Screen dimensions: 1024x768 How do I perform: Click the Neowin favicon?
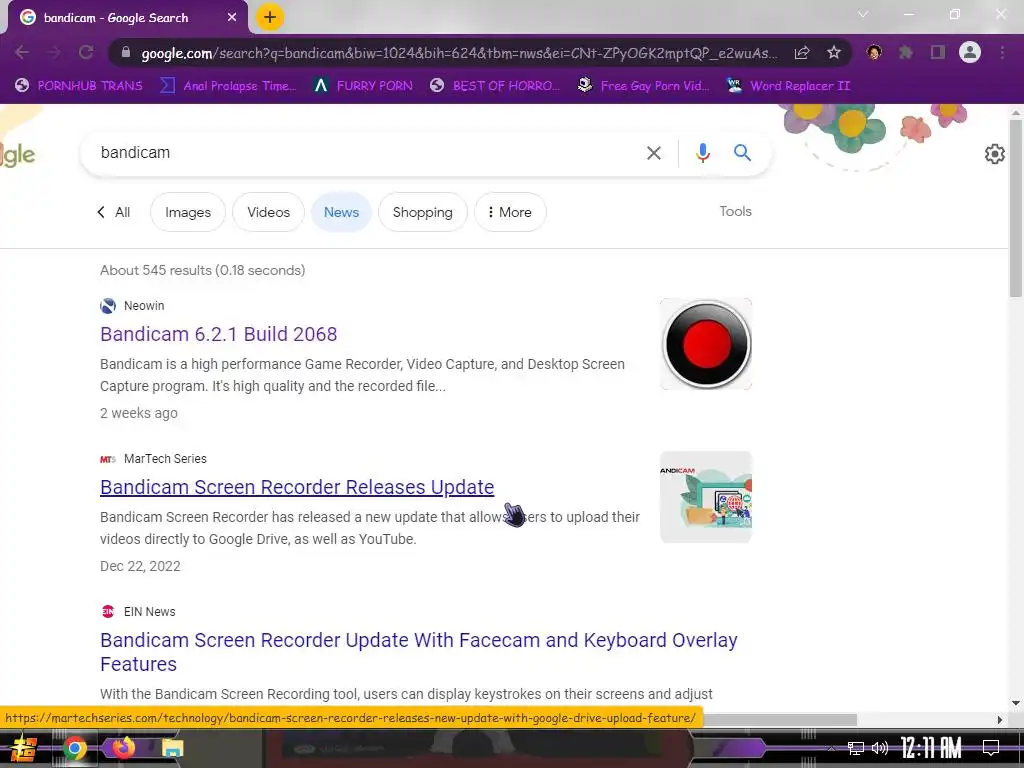108,306
